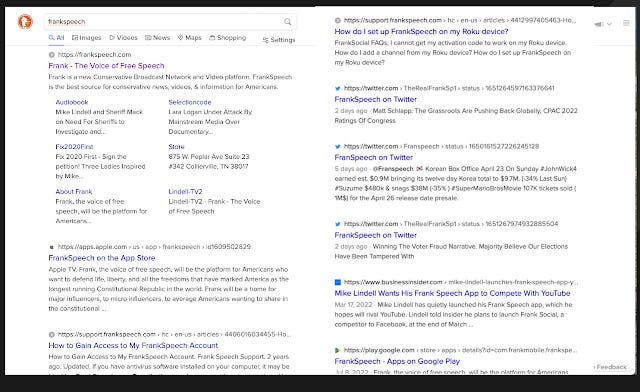
Task: Click the DuckDuckGo logo
Action: pyautogui.click(x=25, y=22)
